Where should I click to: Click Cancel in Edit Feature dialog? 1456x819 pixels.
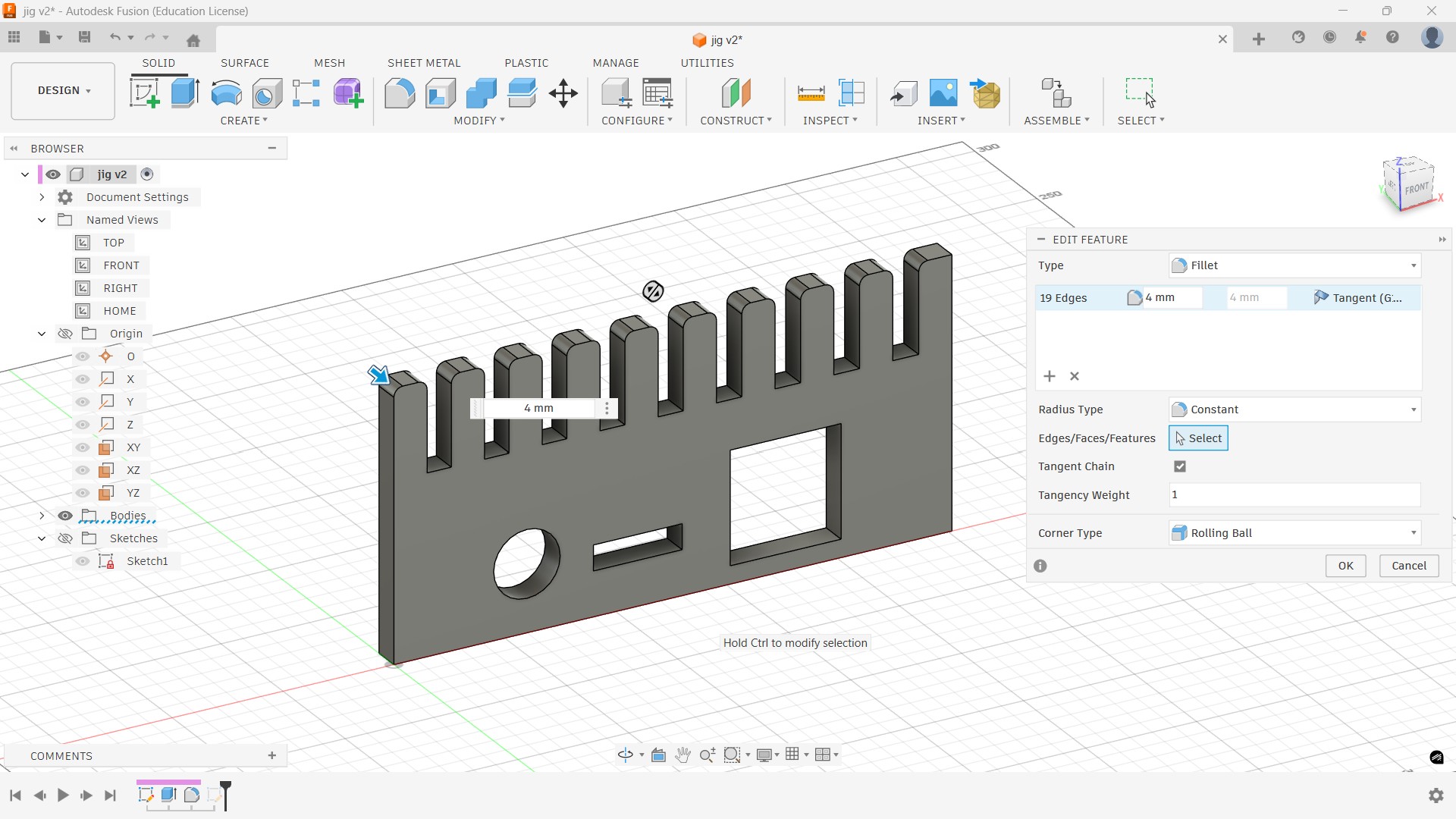coord(1408,566)
